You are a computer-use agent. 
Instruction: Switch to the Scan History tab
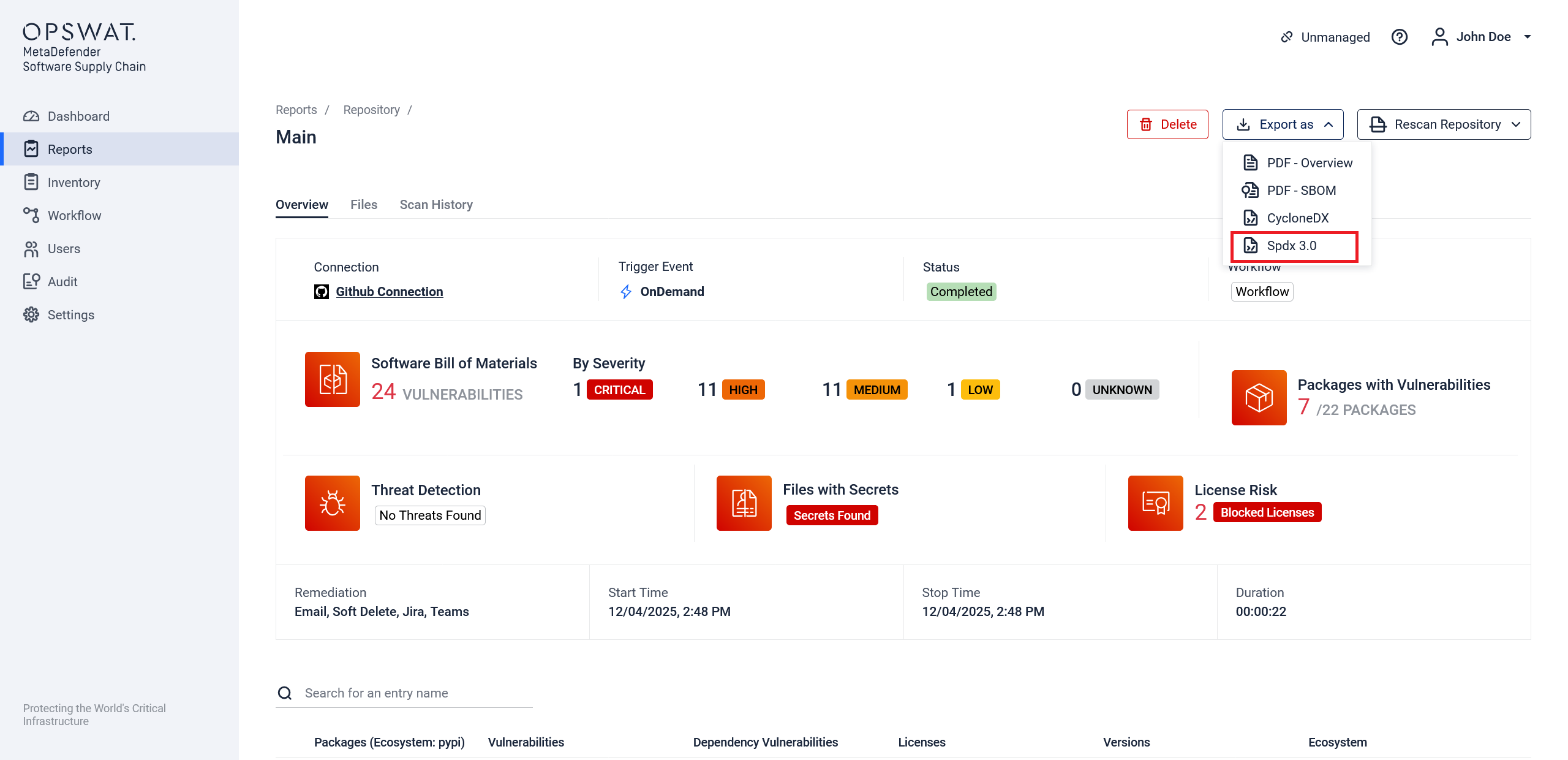click(436, 205)
